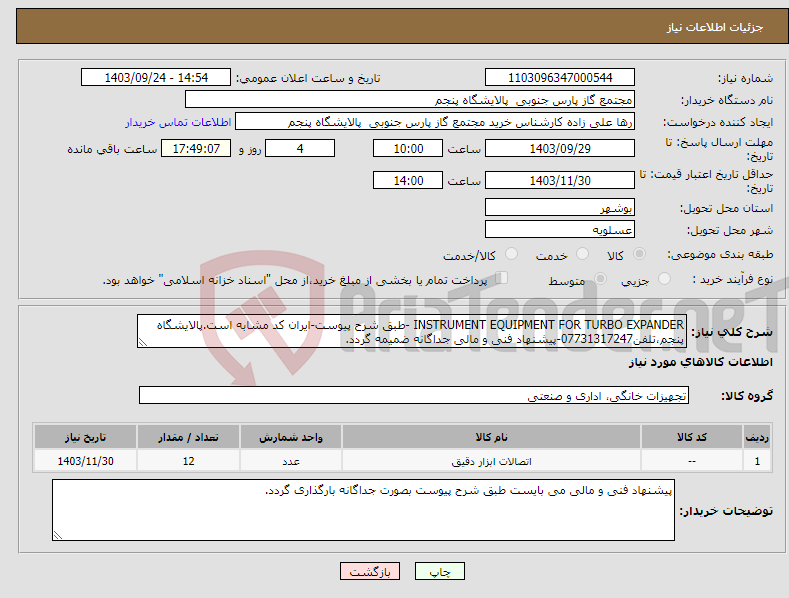Screen dimensions: 789x598
Task: Click the تاریخ نیاز column header
Action: (86, 437)
